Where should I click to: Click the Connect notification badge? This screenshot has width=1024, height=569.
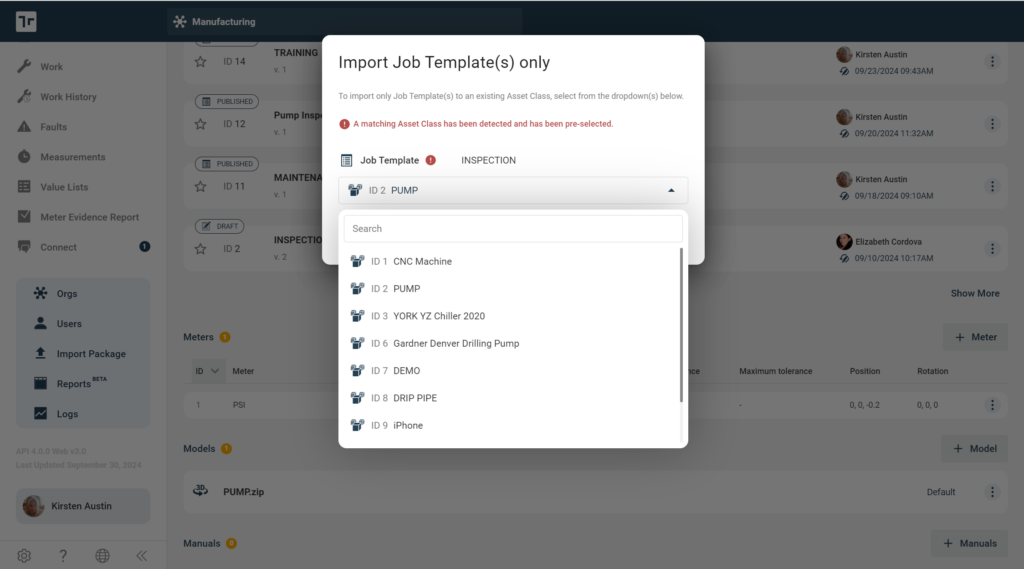click(x=144, y=246)
